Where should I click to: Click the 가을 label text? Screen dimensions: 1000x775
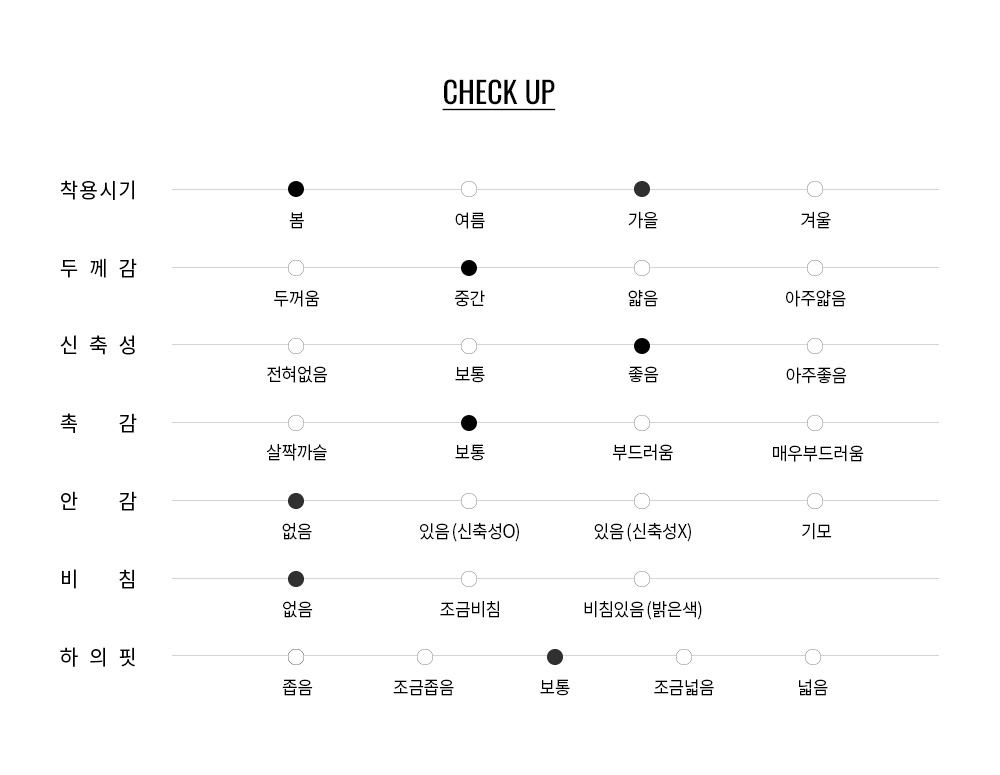642,221
